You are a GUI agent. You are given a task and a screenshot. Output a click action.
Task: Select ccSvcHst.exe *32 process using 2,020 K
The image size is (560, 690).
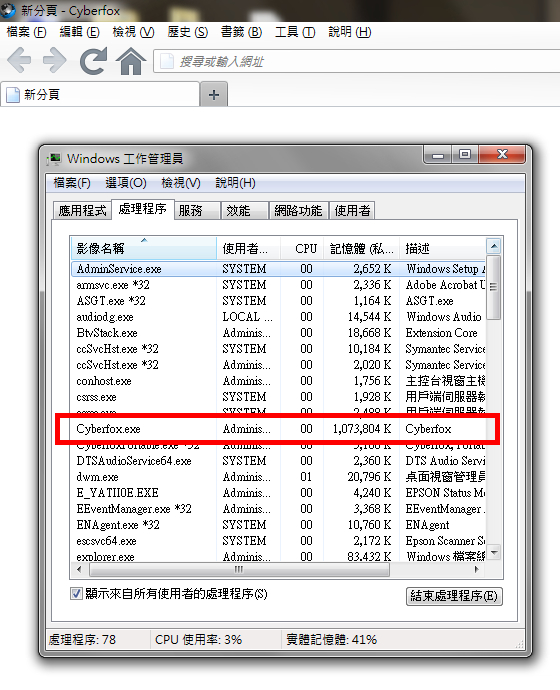[x=278, y=365]
